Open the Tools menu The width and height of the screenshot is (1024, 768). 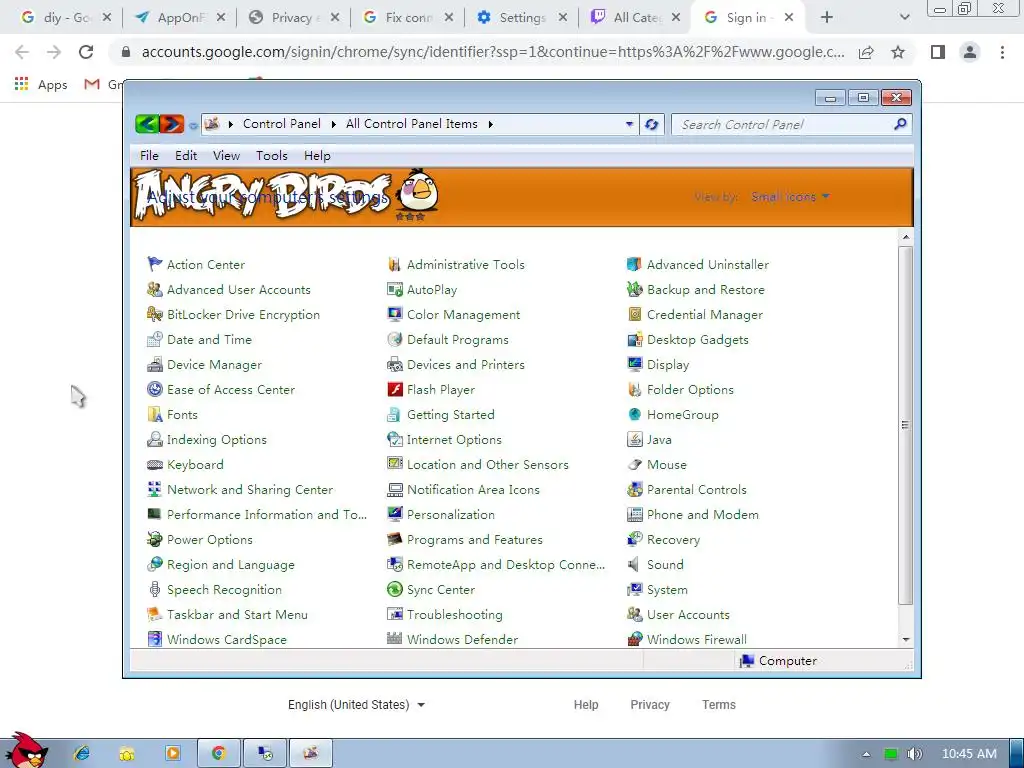pos(272,155)
